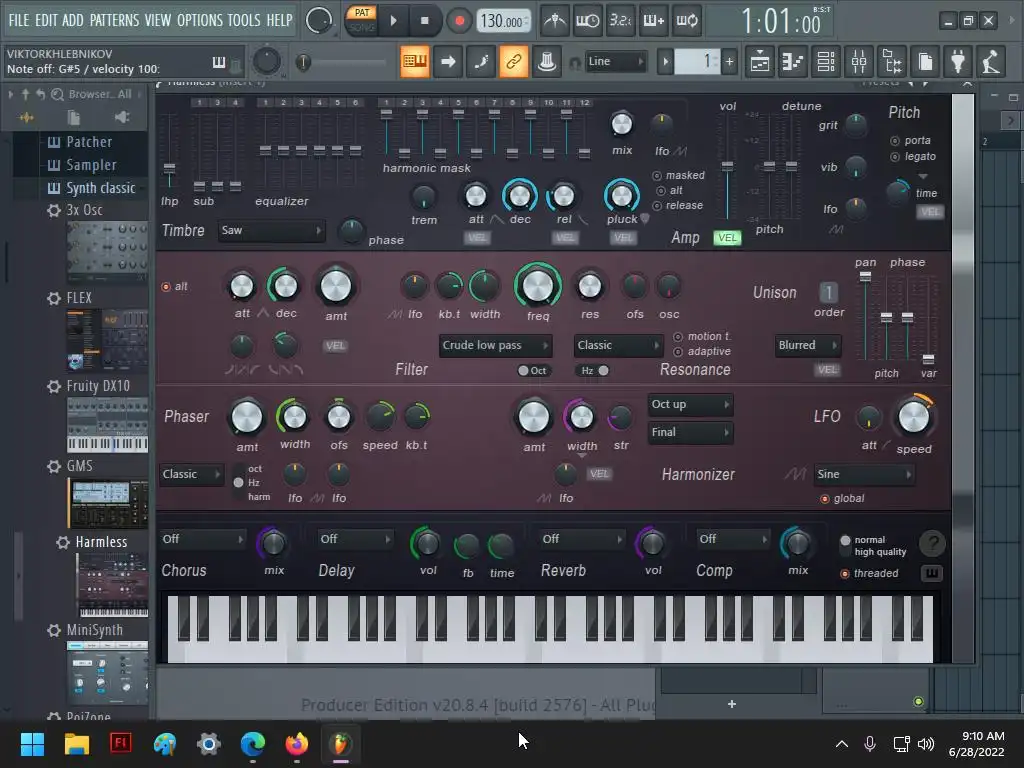Enable the legato option in Pitch

(895, 157)
